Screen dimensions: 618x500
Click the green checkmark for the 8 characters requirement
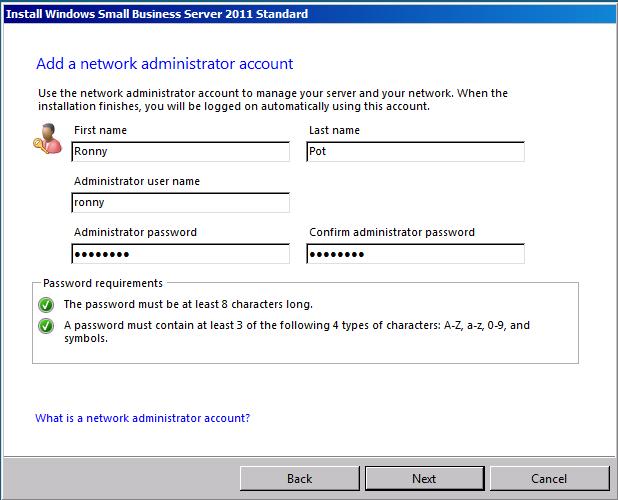click(x=46, y=305)
